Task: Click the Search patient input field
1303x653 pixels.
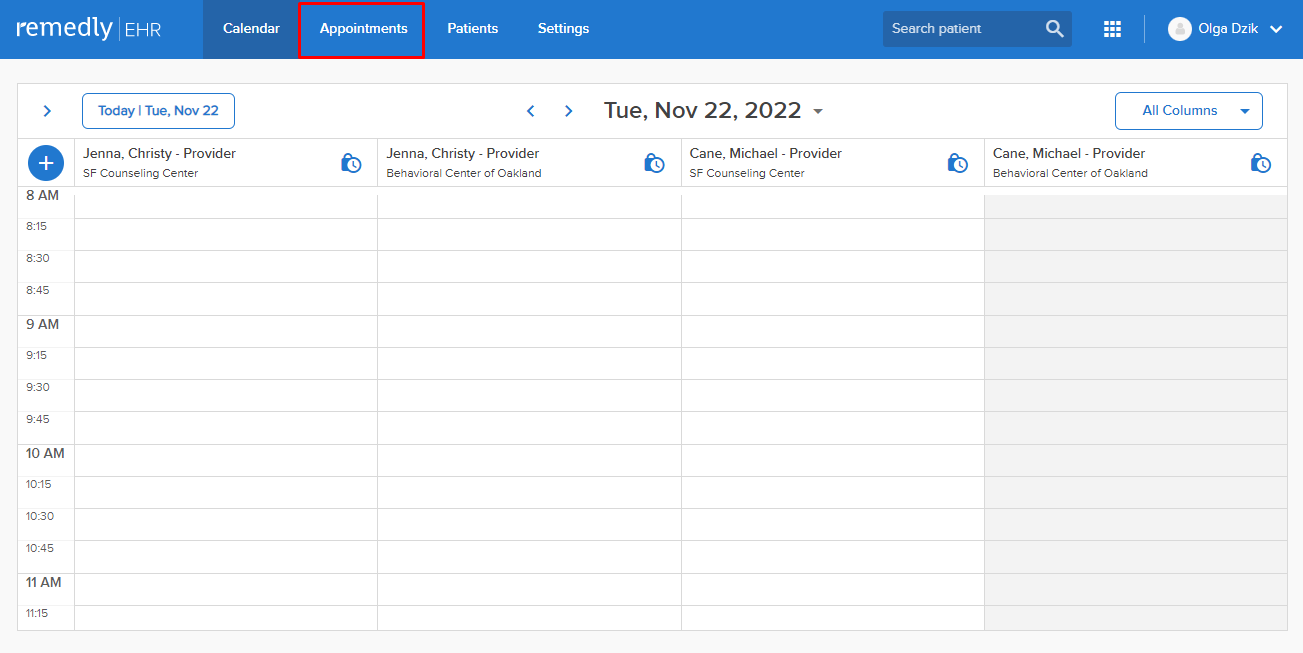Action: pos(962,29)
